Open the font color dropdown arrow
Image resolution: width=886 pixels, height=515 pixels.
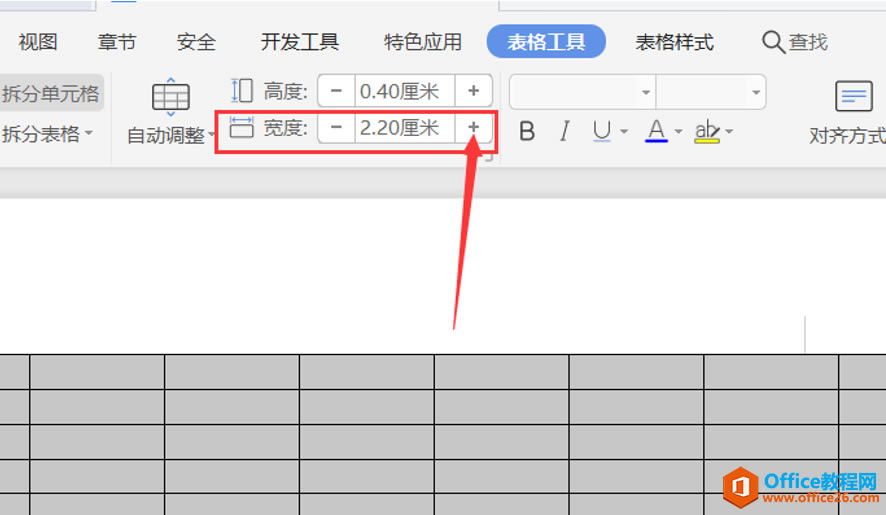679,132
